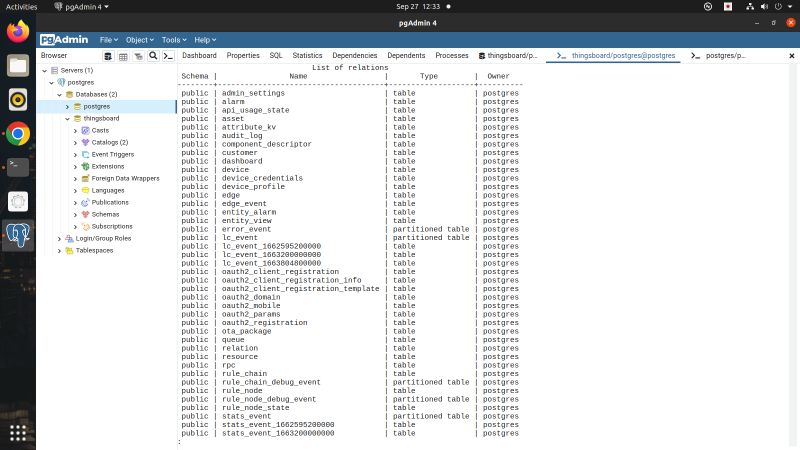
Task: Click the Filtered Rows toolbar icon
Action: tap(138, 56)
